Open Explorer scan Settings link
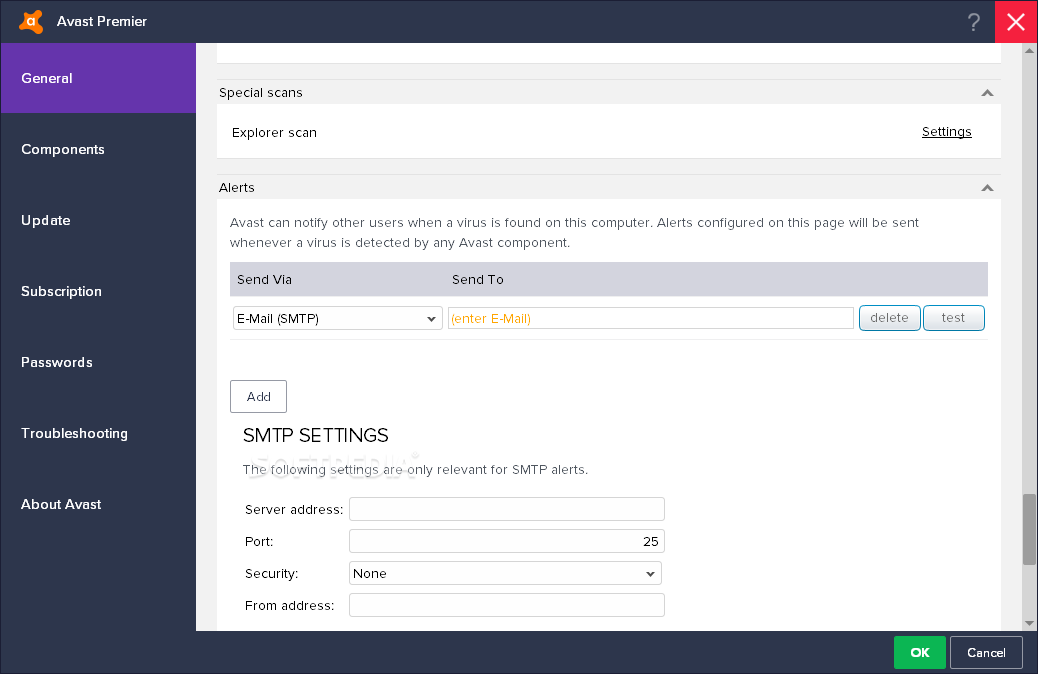 (946, 132)
